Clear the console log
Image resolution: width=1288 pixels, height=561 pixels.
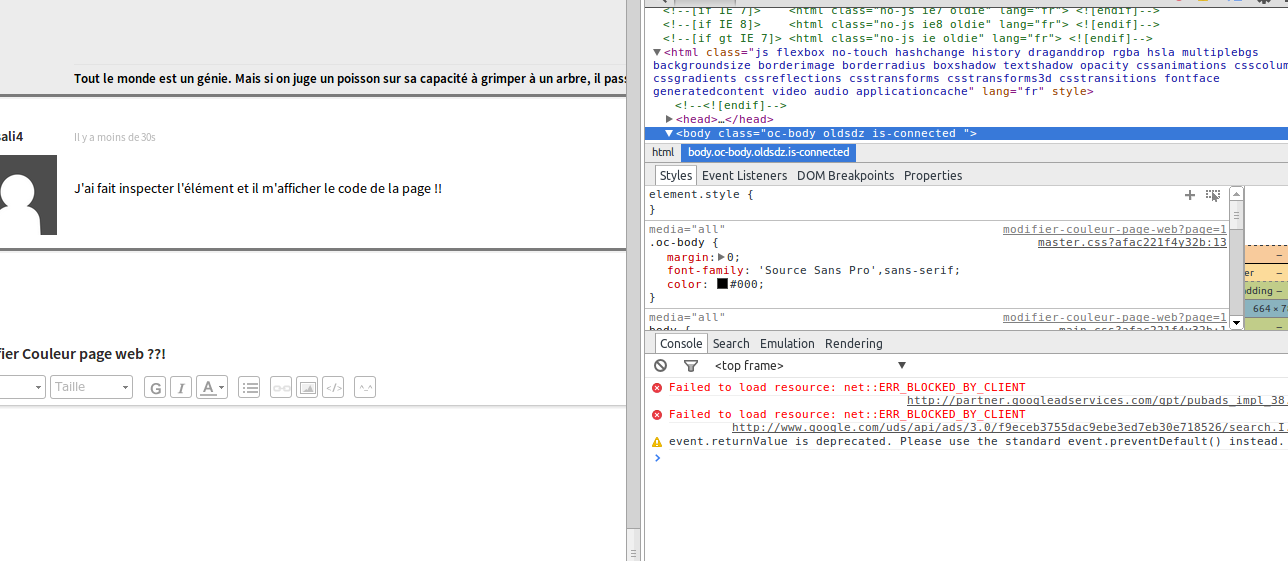(x=660, y=366)
